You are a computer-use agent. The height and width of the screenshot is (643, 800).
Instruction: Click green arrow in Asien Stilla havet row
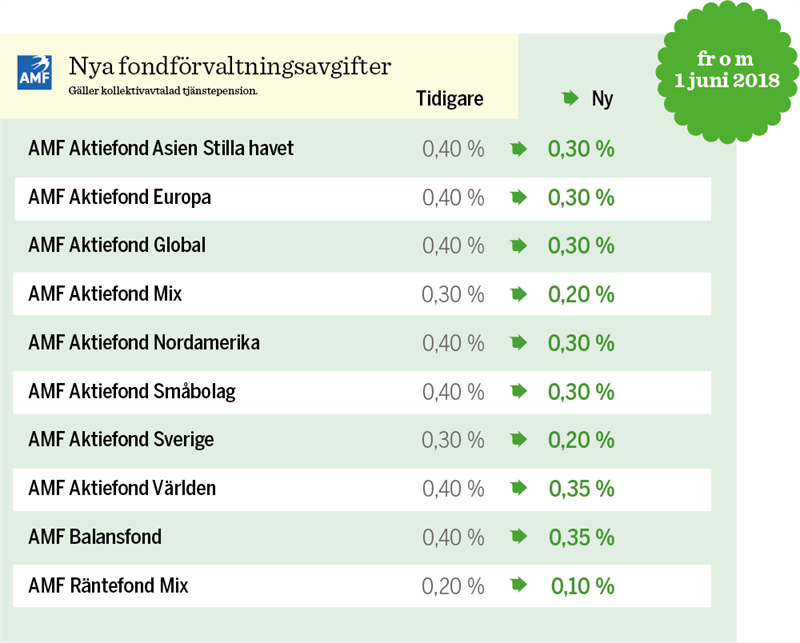pos(518,149)
